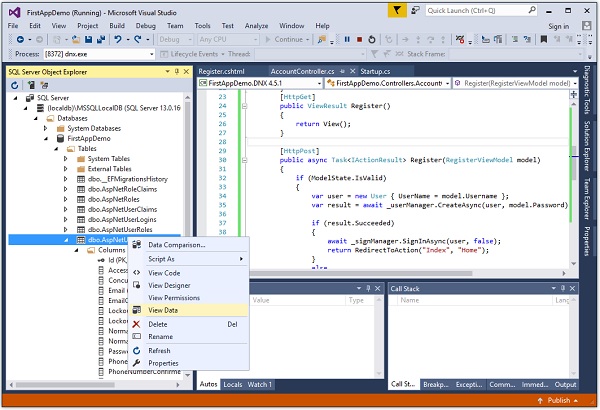Click the Pause (Break All) debug button
This screenshot has height=410, width=600.
pos(346,39)
